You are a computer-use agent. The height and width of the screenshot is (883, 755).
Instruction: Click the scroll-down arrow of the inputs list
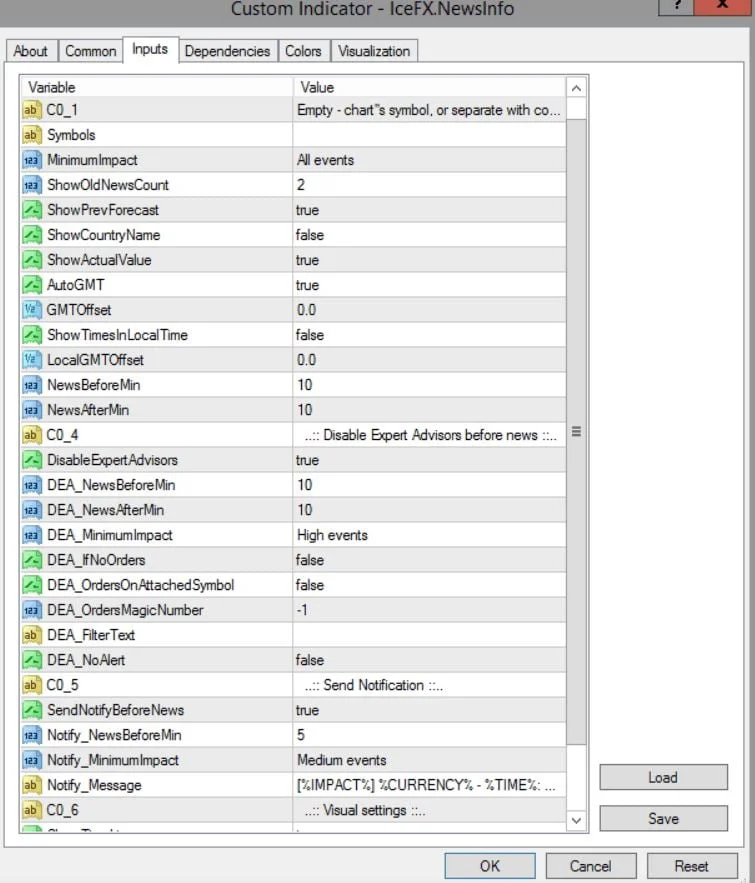click(x=576, y=820)
